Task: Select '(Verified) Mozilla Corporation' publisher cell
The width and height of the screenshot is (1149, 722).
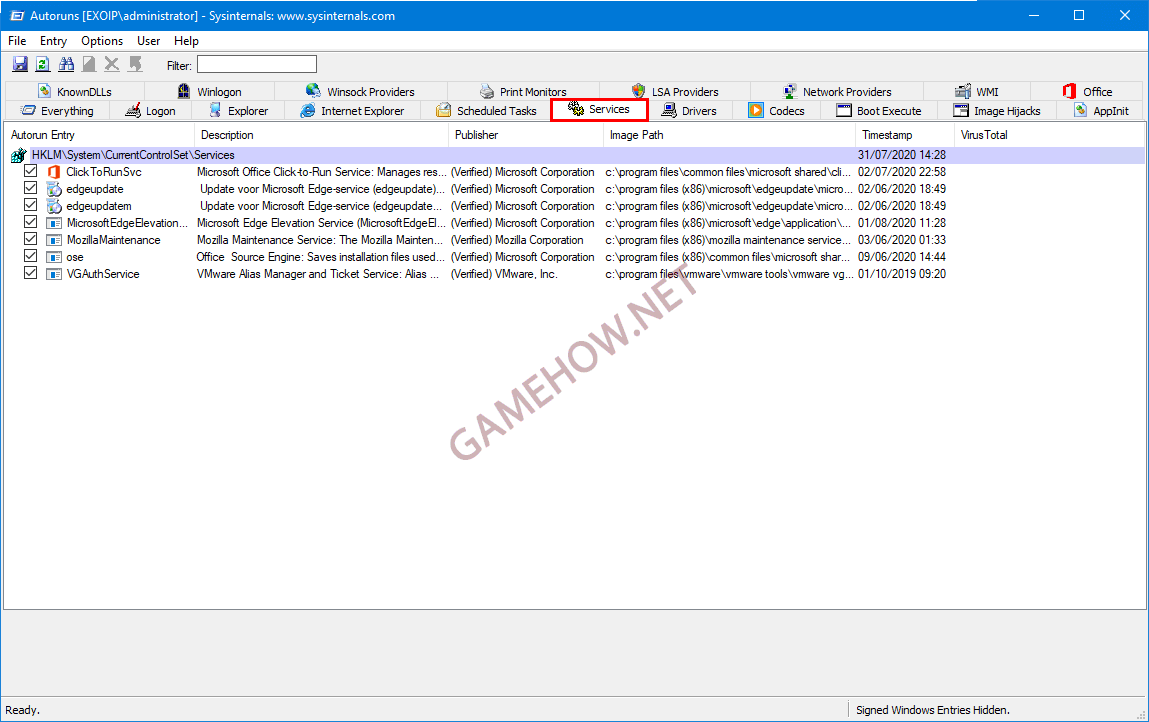Action: coord(517,240)
